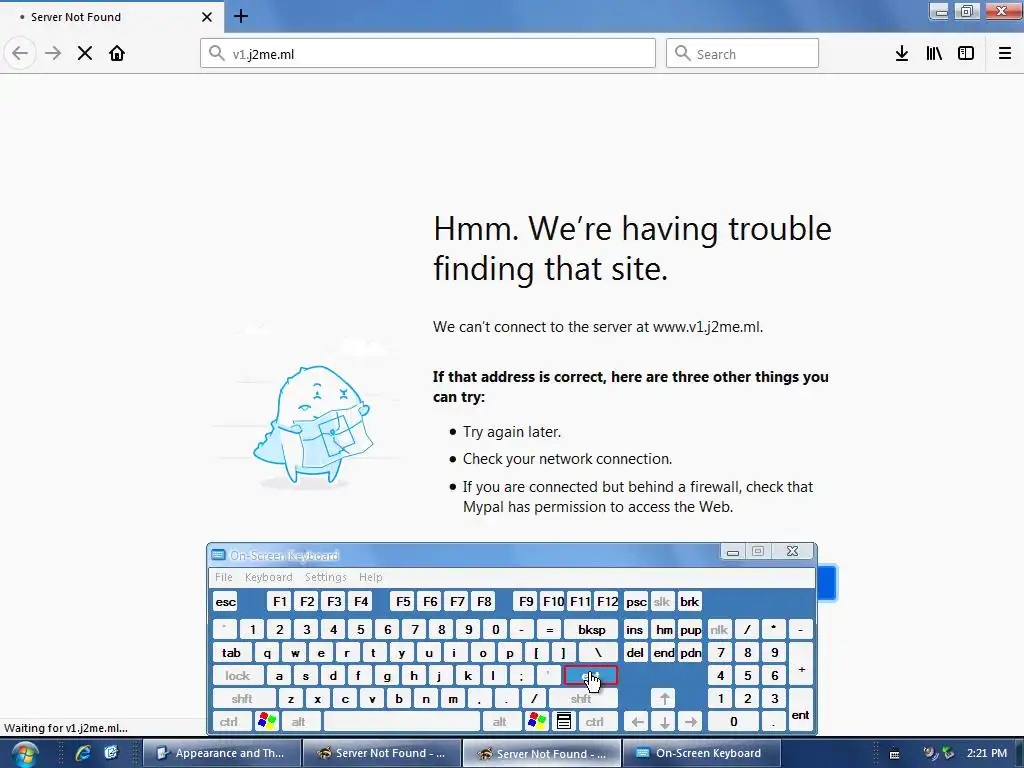Viewport: 1024px width, 768px height.
Task: Click the right arrow key
Action: [691, 722]
